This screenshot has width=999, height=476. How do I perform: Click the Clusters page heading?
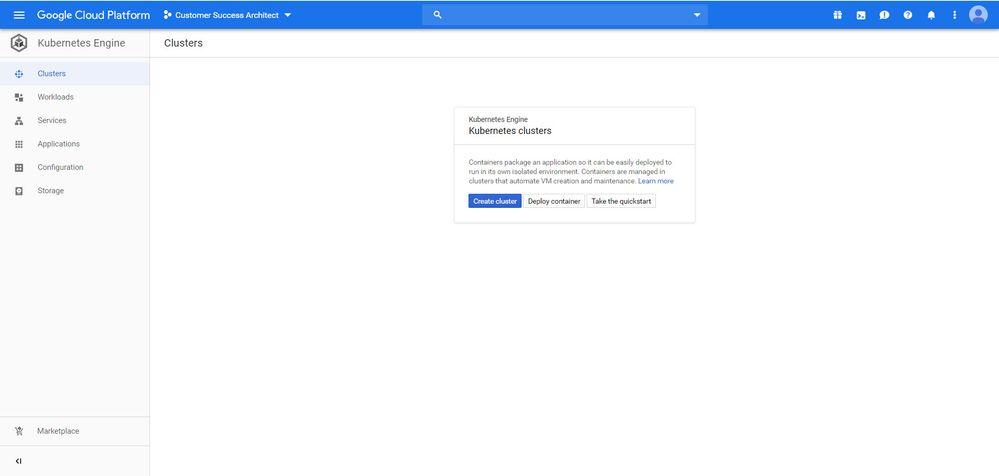click(x=183, y=43)
